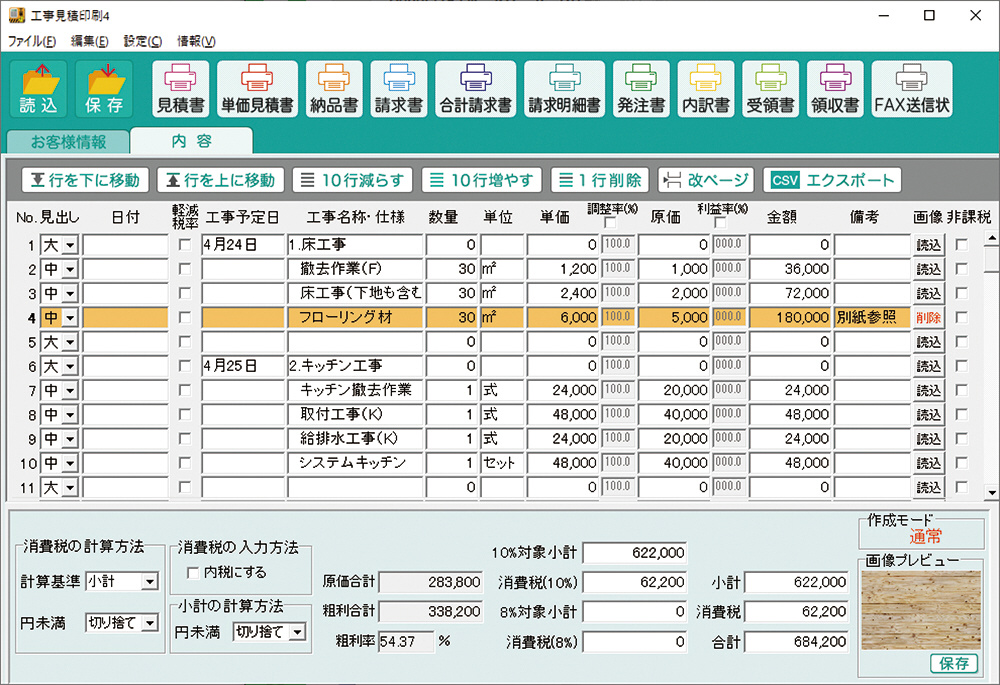Enable the 内税にする checkbox
The width and height of the screenshot is (1000, 685).
coord(194,572)
